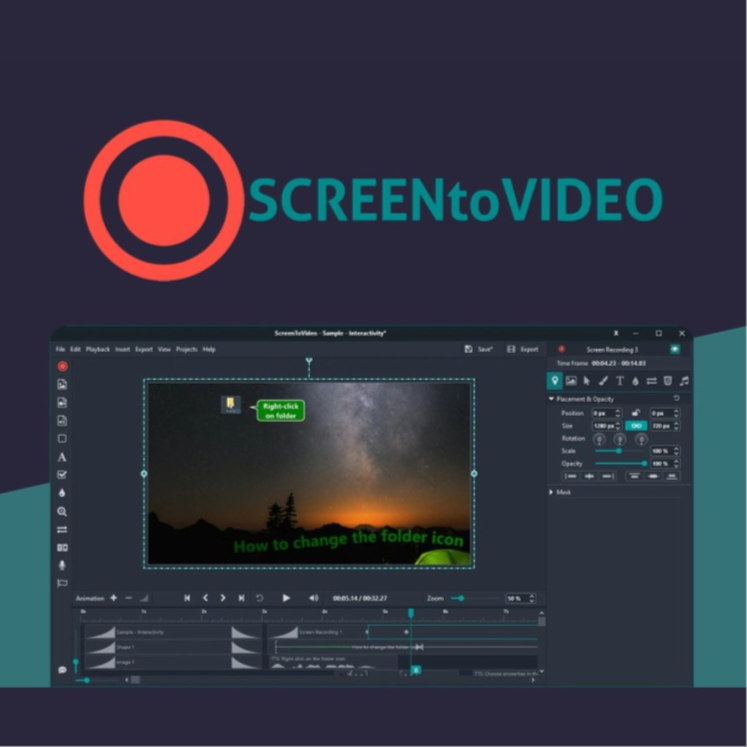Select the zoom magnifier tool in left sidebar
This screenshot has height=747, width=747.
coord(62,511)
